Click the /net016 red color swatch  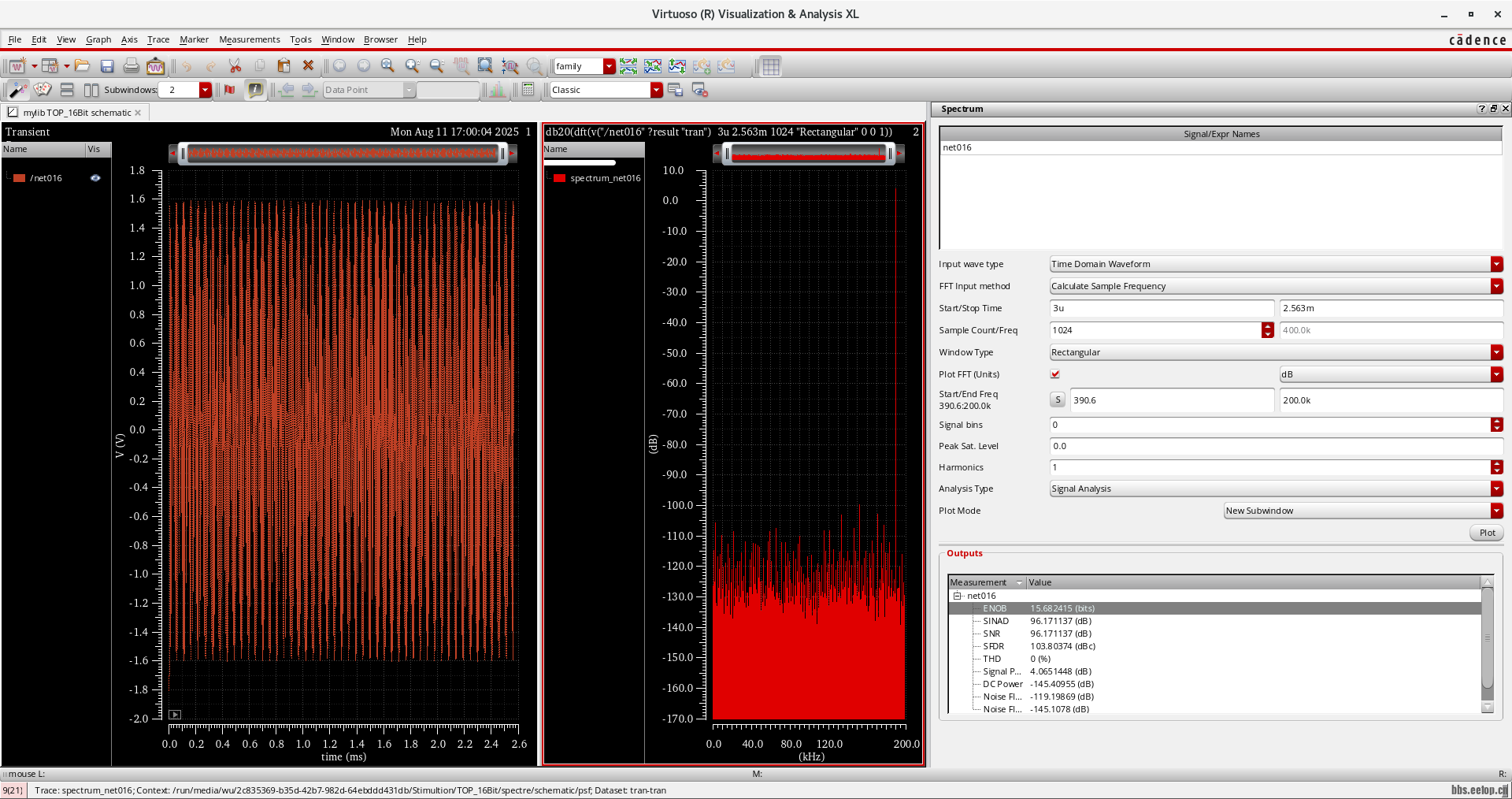click(x=20, y=178)
